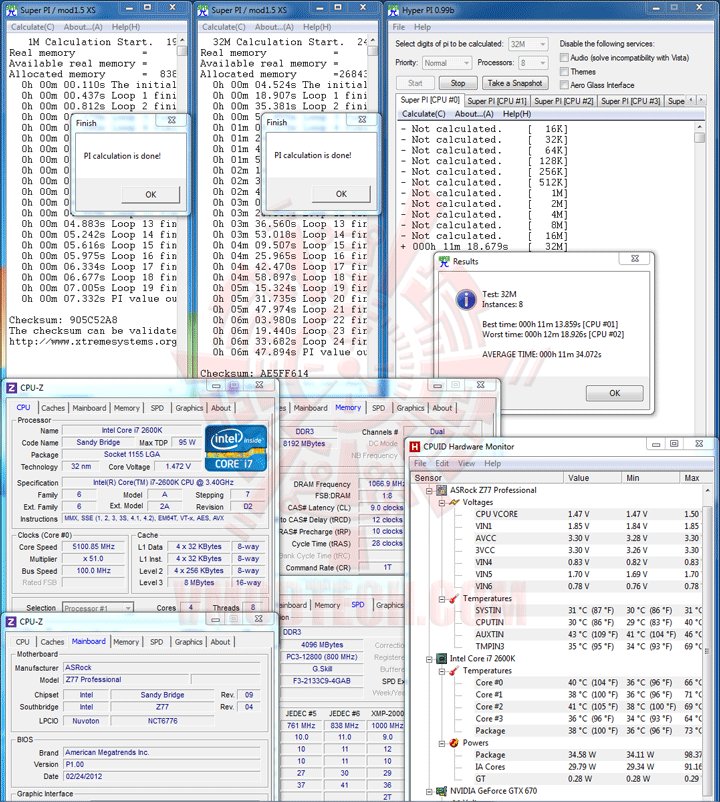
Task: Click the ASRock manufacturer field
Action: (162, 667)
